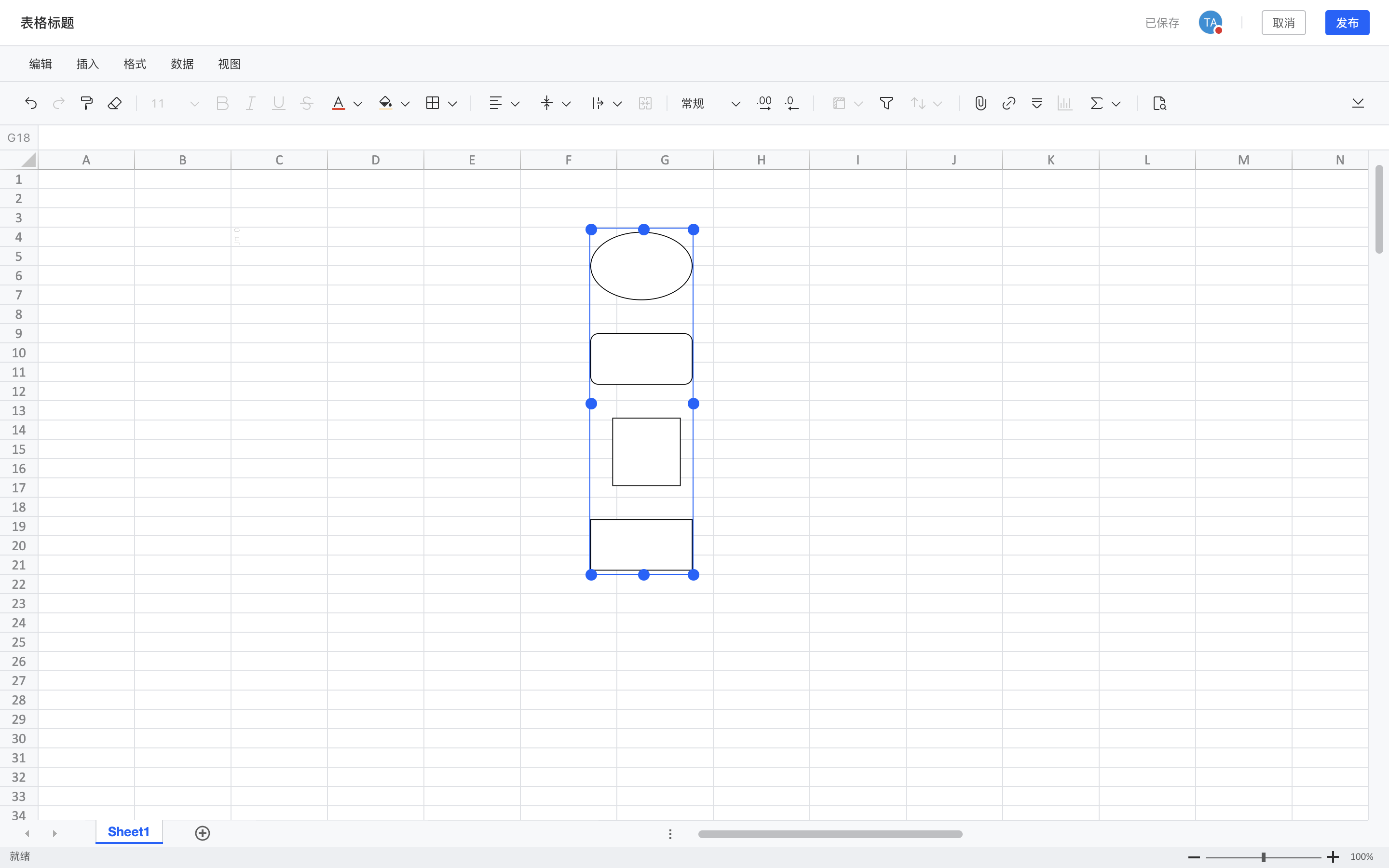Zoom out with the minus button

point(1194,857)
